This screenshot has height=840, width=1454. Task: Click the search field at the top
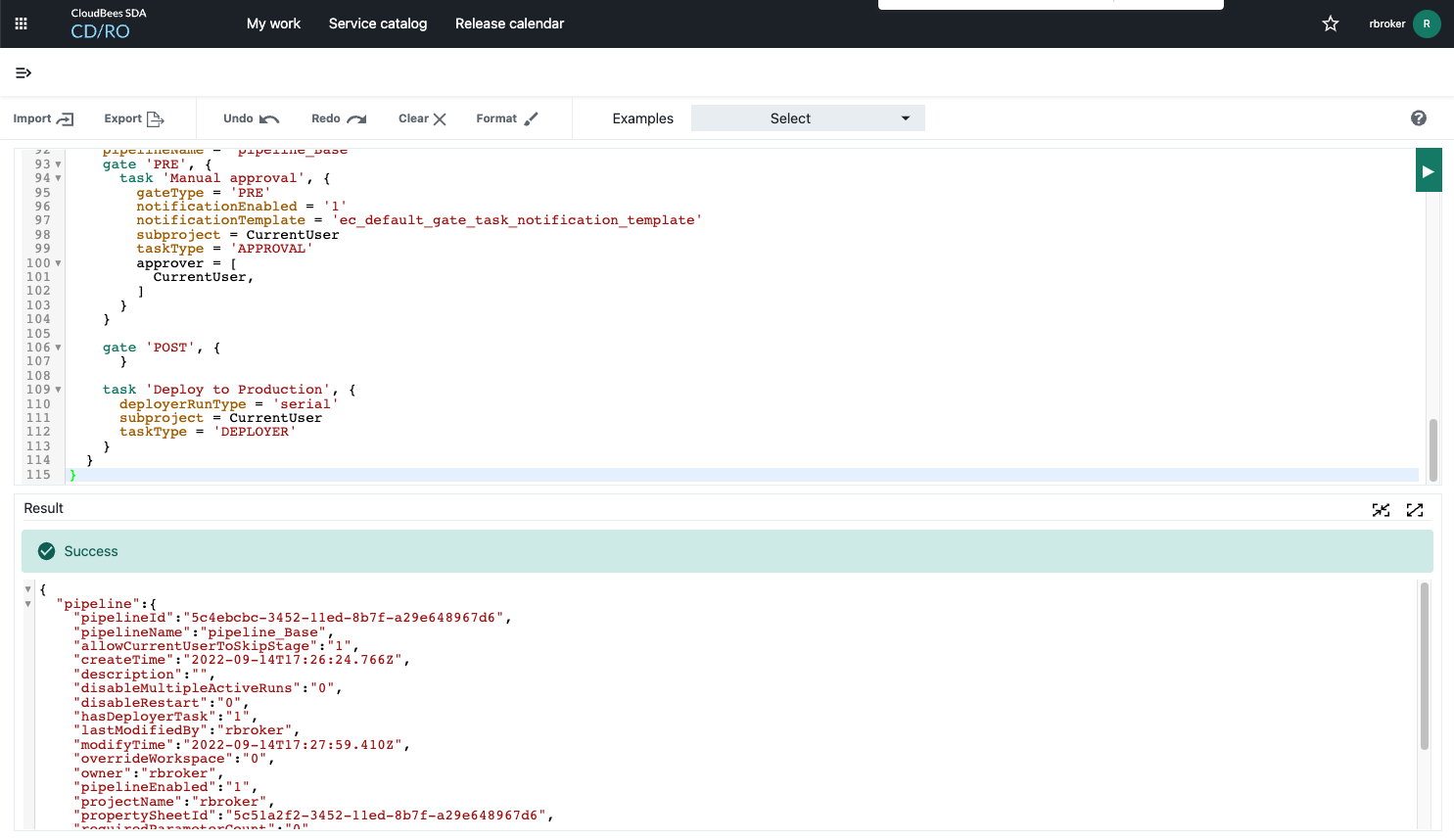pos(1050,4)
